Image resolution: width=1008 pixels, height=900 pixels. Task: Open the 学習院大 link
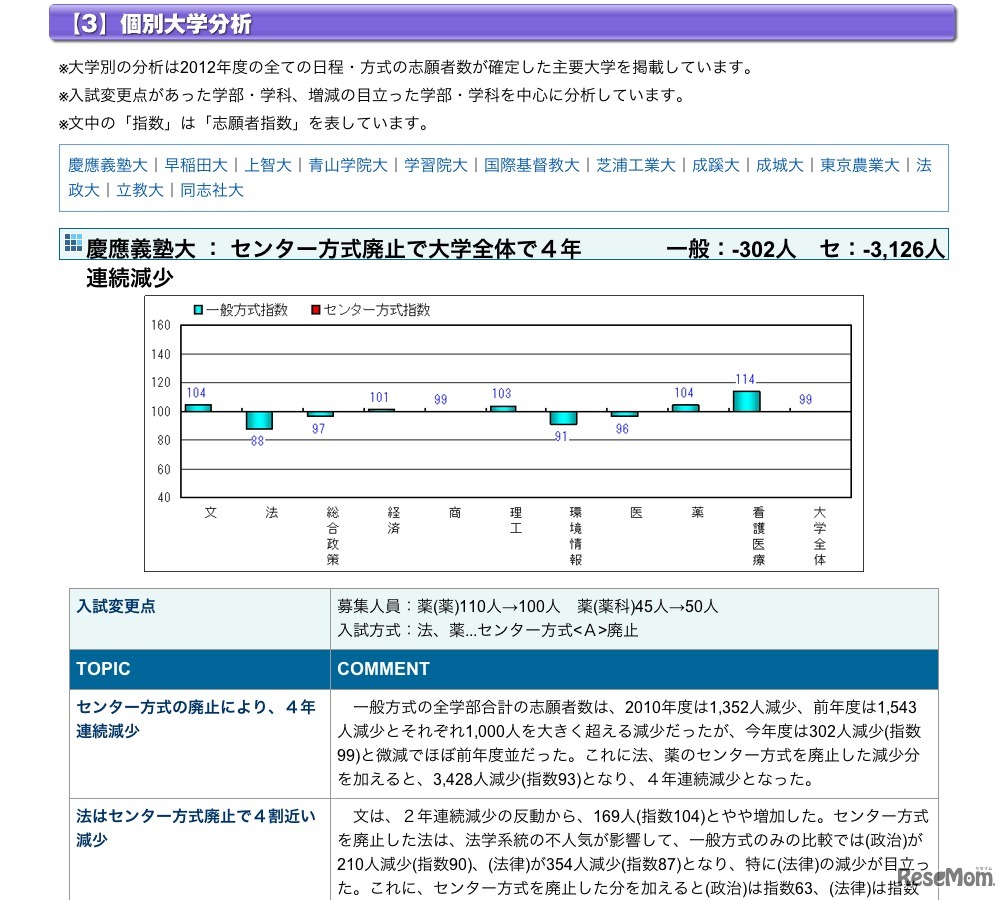pyautogui.click(x=436, y=165)
